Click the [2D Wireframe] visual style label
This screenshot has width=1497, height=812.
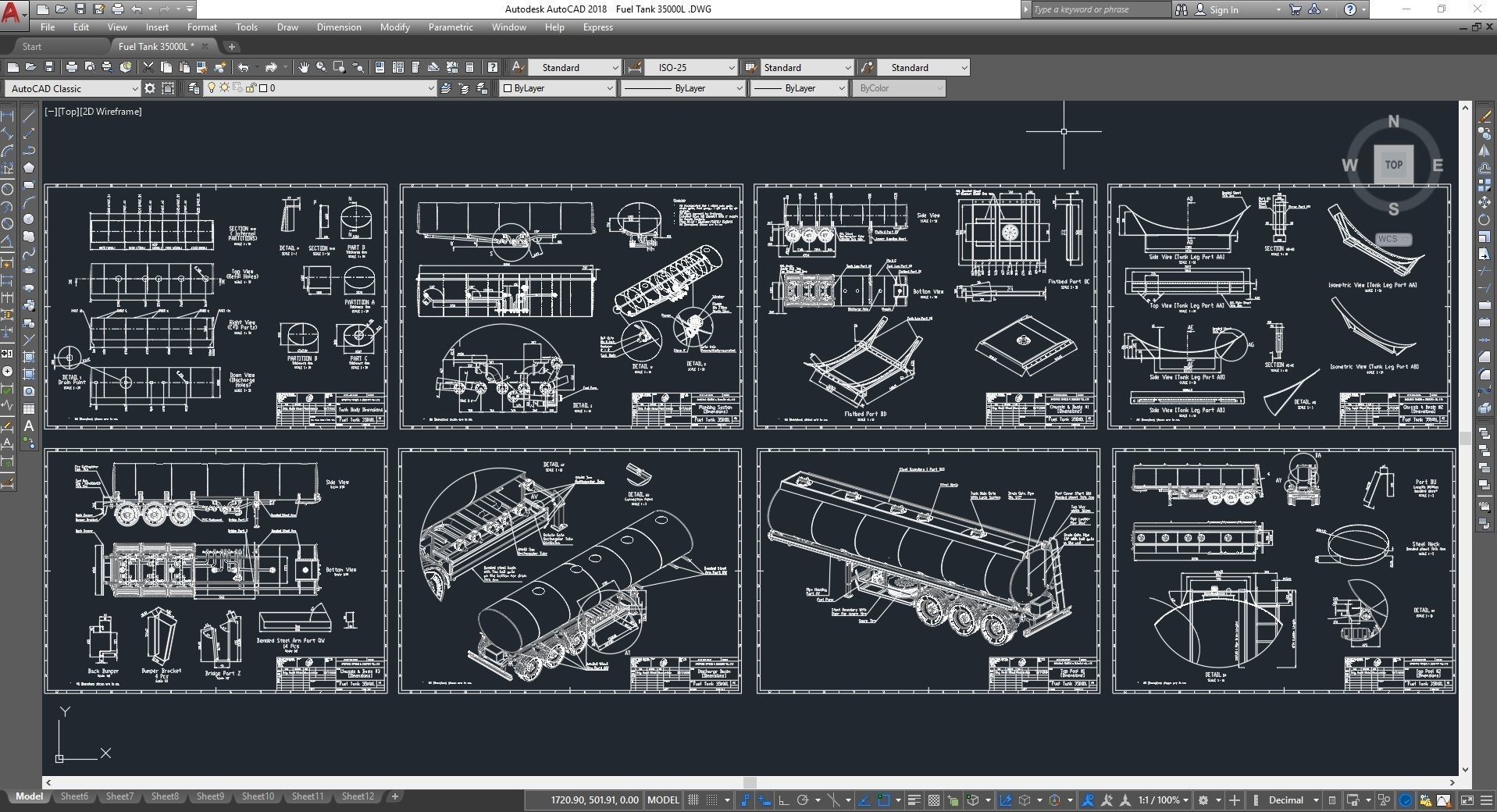[x=112, y=112]
